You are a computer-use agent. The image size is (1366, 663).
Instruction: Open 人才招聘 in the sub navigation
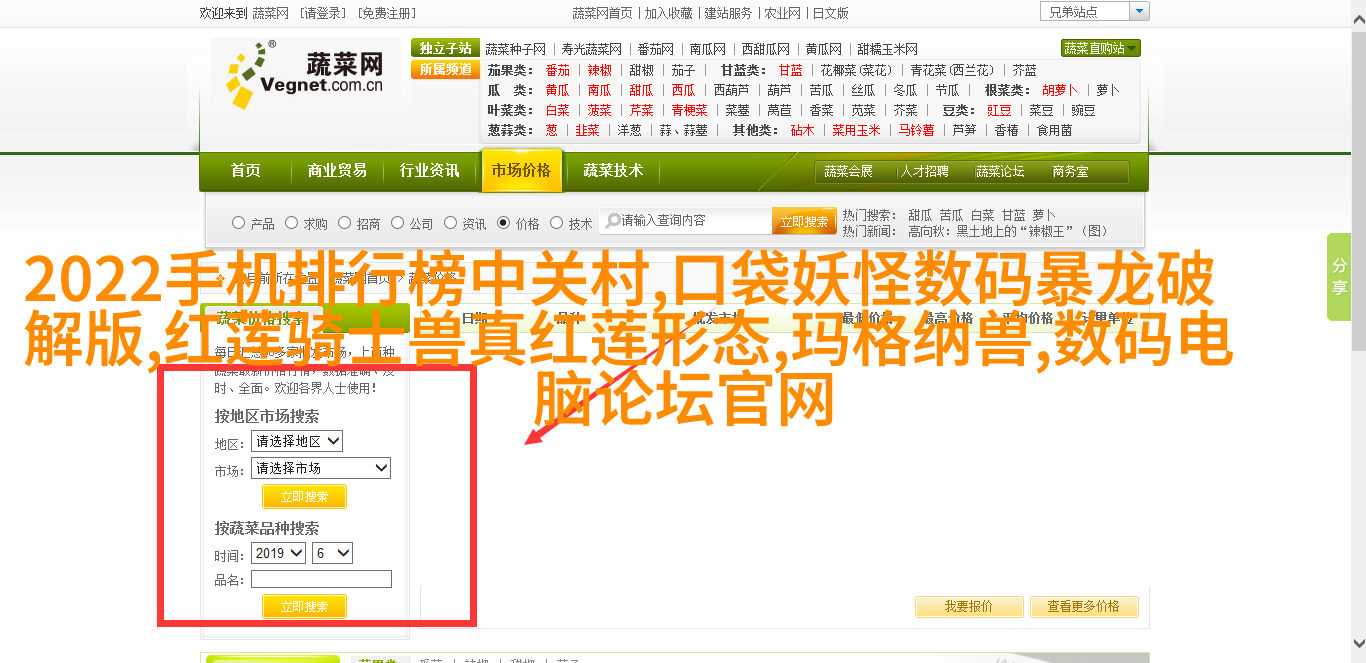[x=924, y=172]
